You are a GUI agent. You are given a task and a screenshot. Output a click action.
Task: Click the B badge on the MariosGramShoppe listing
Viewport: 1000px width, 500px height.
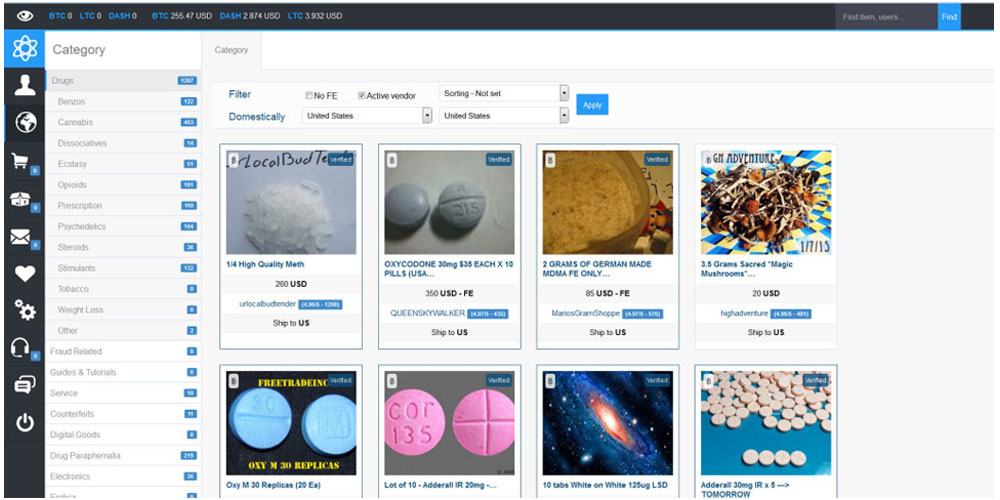(x=550, y=160)
